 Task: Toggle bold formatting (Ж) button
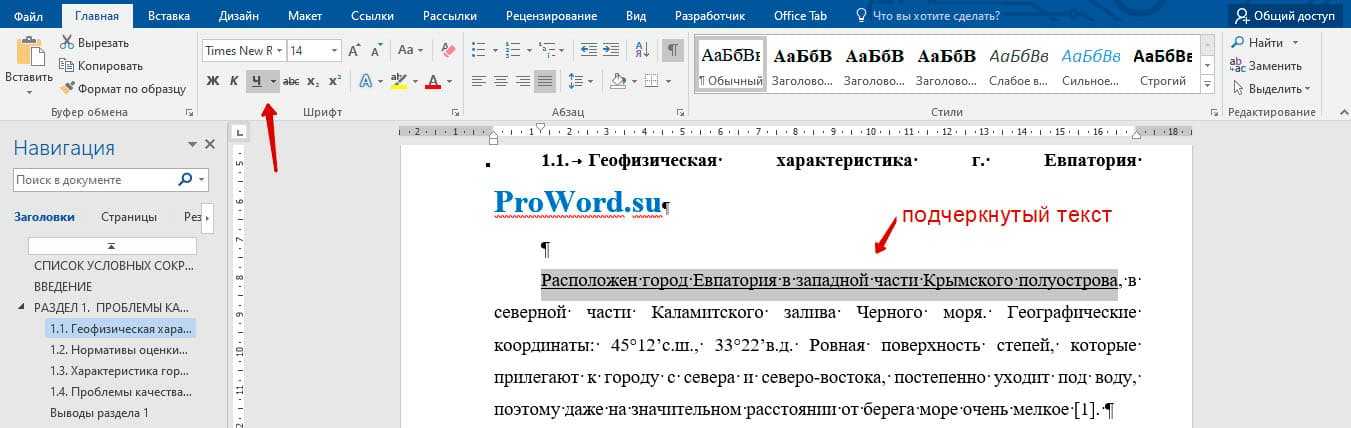212,81
